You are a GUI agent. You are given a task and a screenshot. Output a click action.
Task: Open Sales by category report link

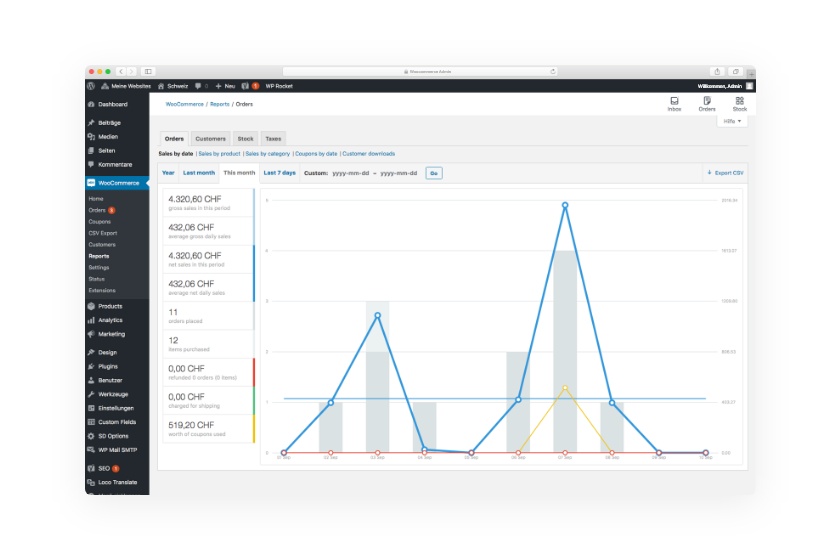(x=267, y=154)
